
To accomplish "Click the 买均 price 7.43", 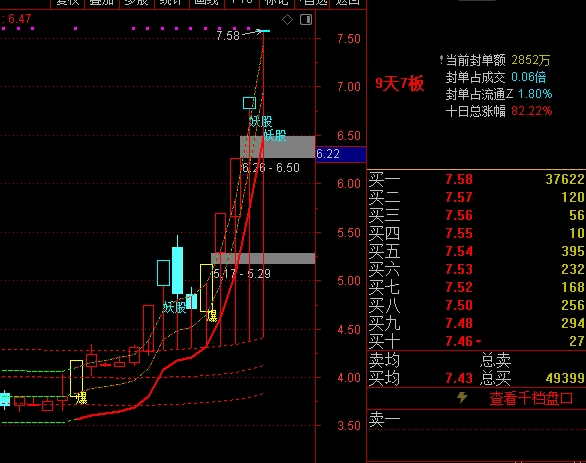I will pyautogui.click(x=459, y=378).
